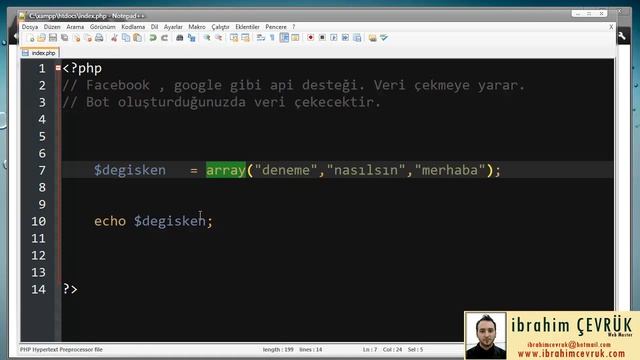The image size is (640, 360).
Task: Open the Görünüm menu
Action: click(x=102, y=27)
